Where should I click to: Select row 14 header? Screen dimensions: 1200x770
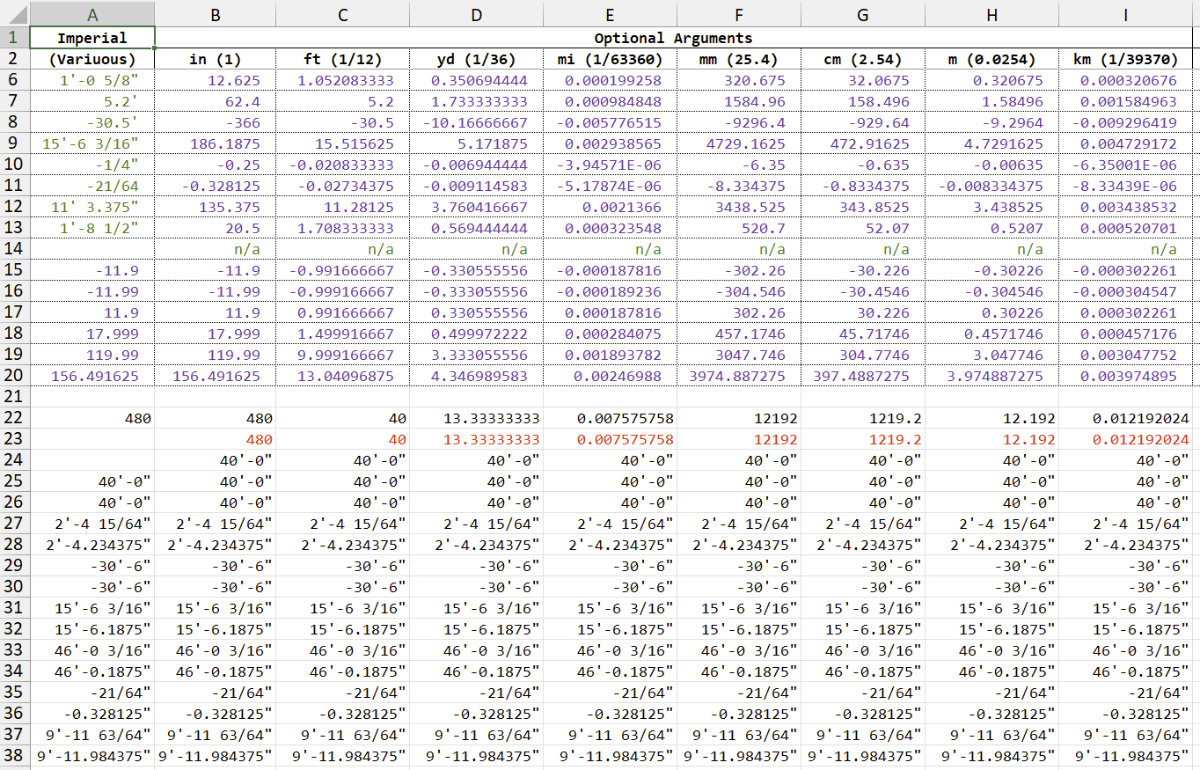click(x=14, y=249)
